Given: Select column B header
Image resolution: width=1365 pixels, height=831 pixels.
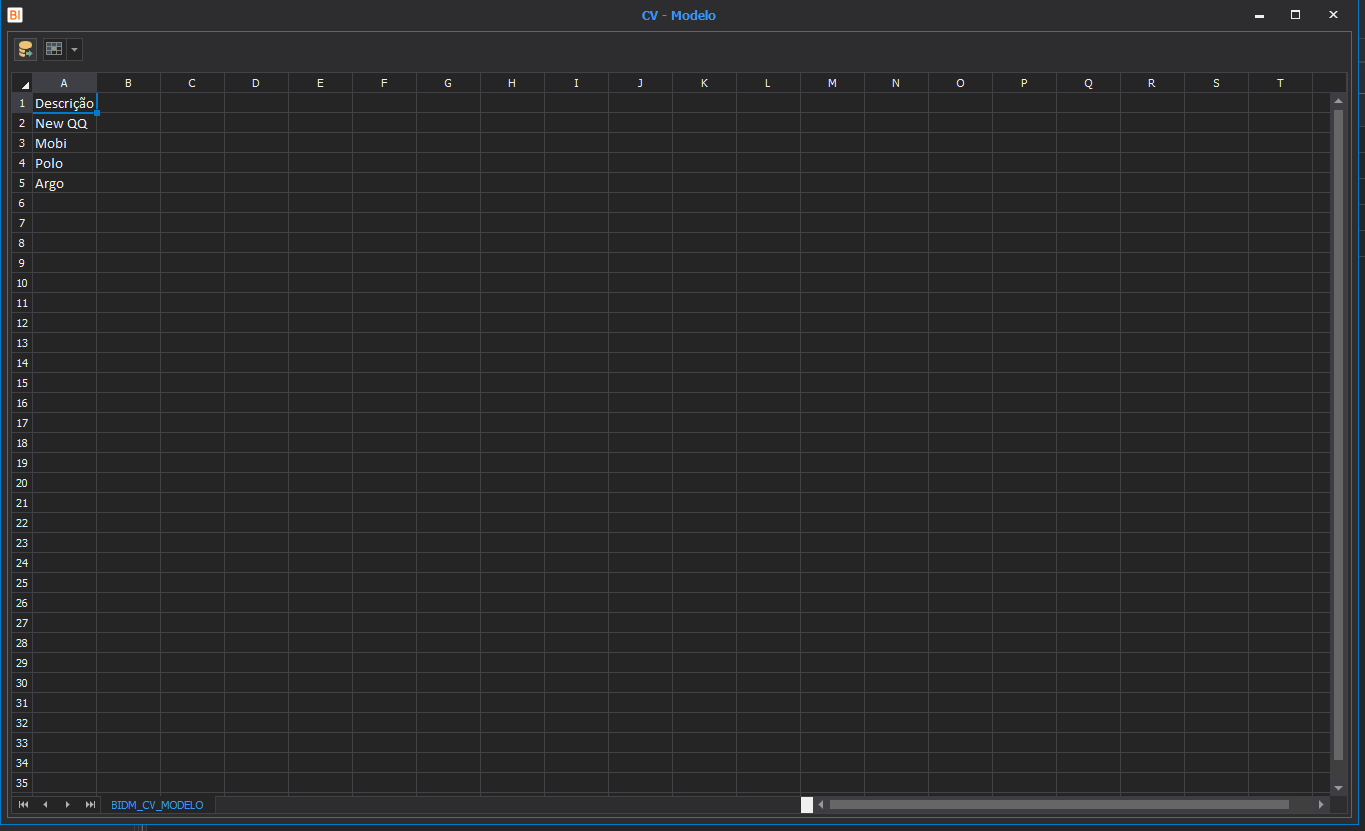Looking at the screenshot, I should click(x=128, y=83).
